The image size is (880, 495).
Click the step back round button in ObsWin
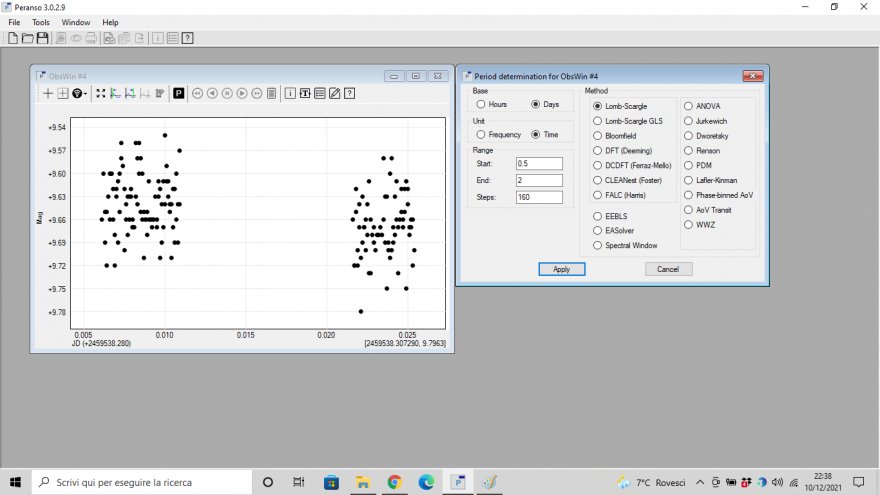click(x=212, y=93)
